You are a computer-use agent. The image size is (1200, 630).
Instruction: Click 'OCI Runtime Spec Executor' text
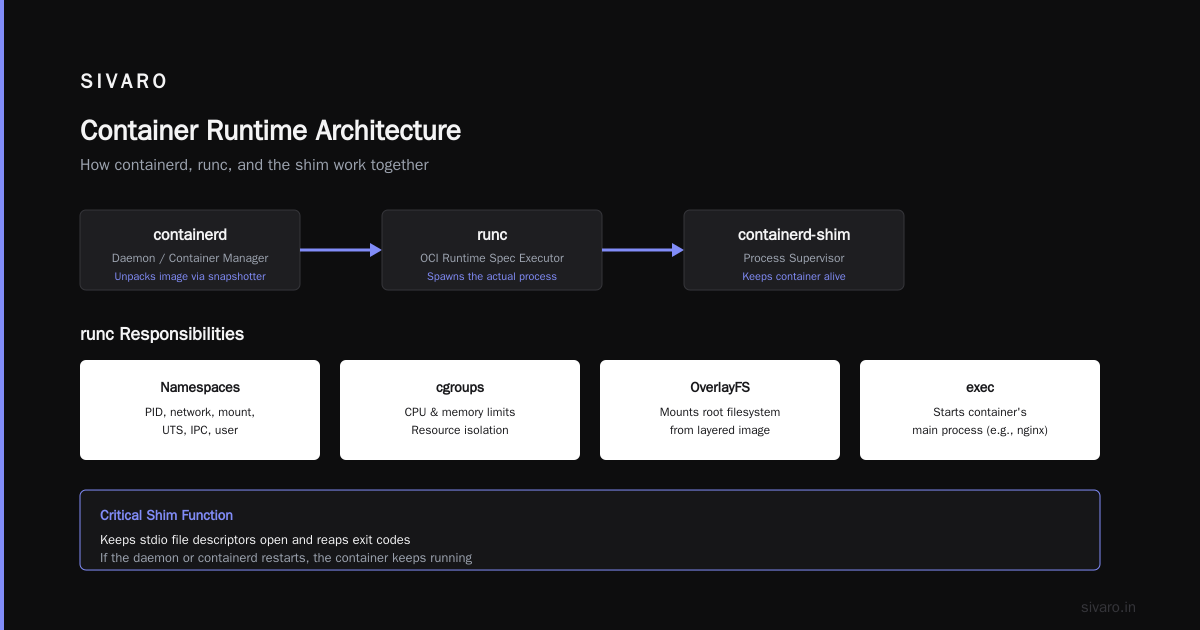tap(492, 258)
